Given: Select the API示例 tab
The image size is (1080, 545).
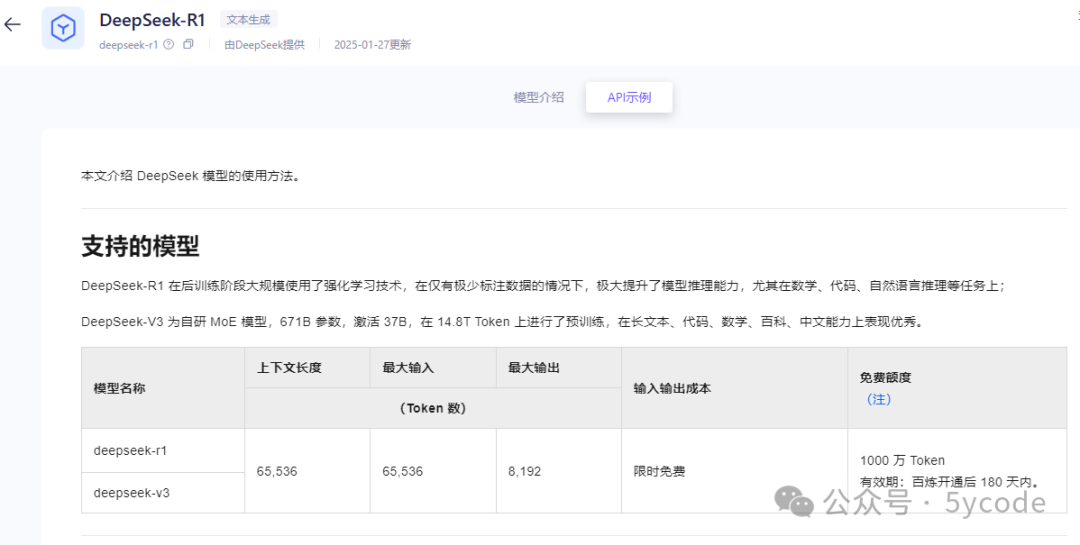Looking at the screenshot, I should pyautogui.click(x=629, y=97).
